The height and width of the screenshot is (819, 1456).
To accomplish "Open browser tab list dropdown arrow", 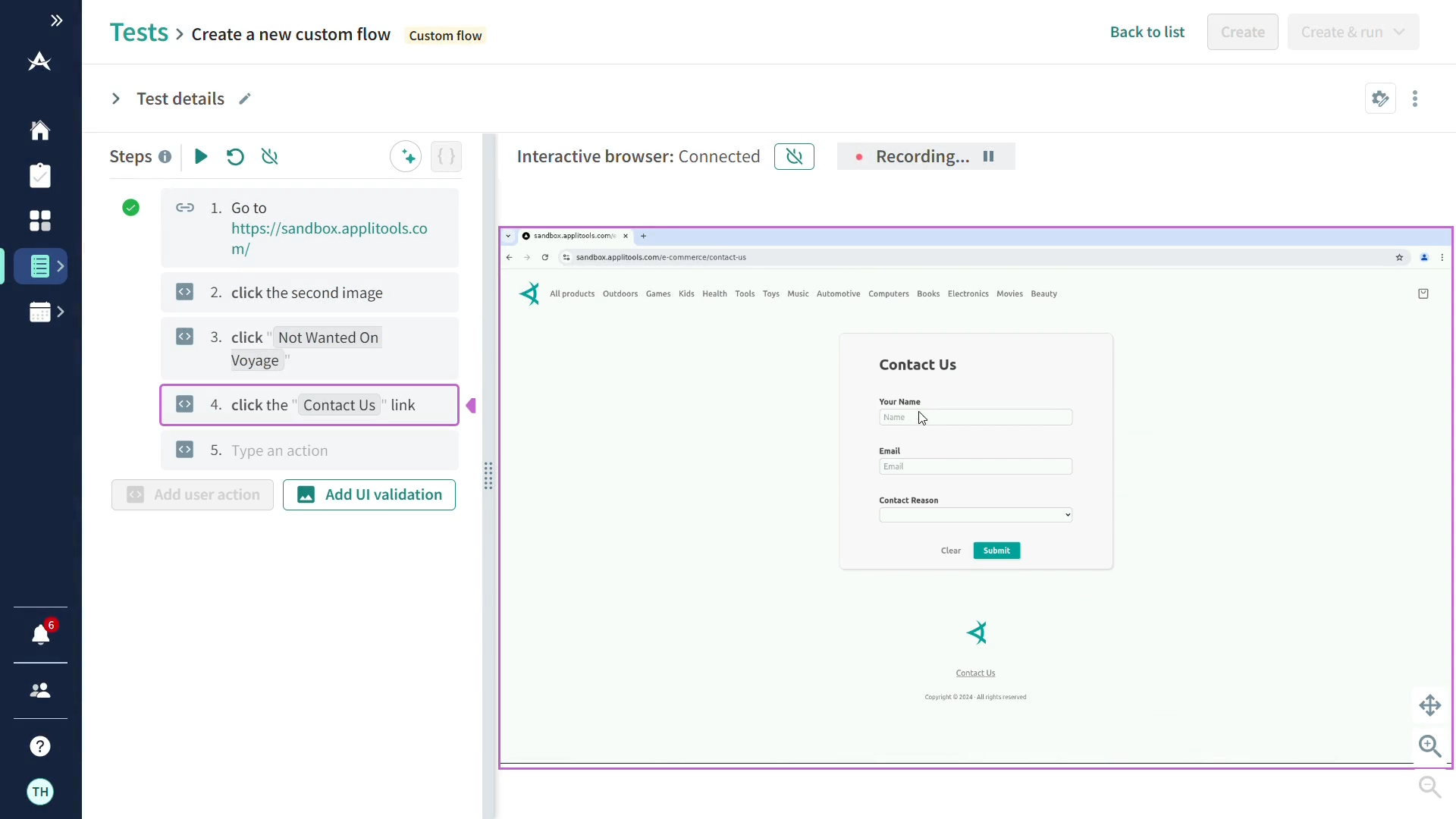I will point(508,236).
